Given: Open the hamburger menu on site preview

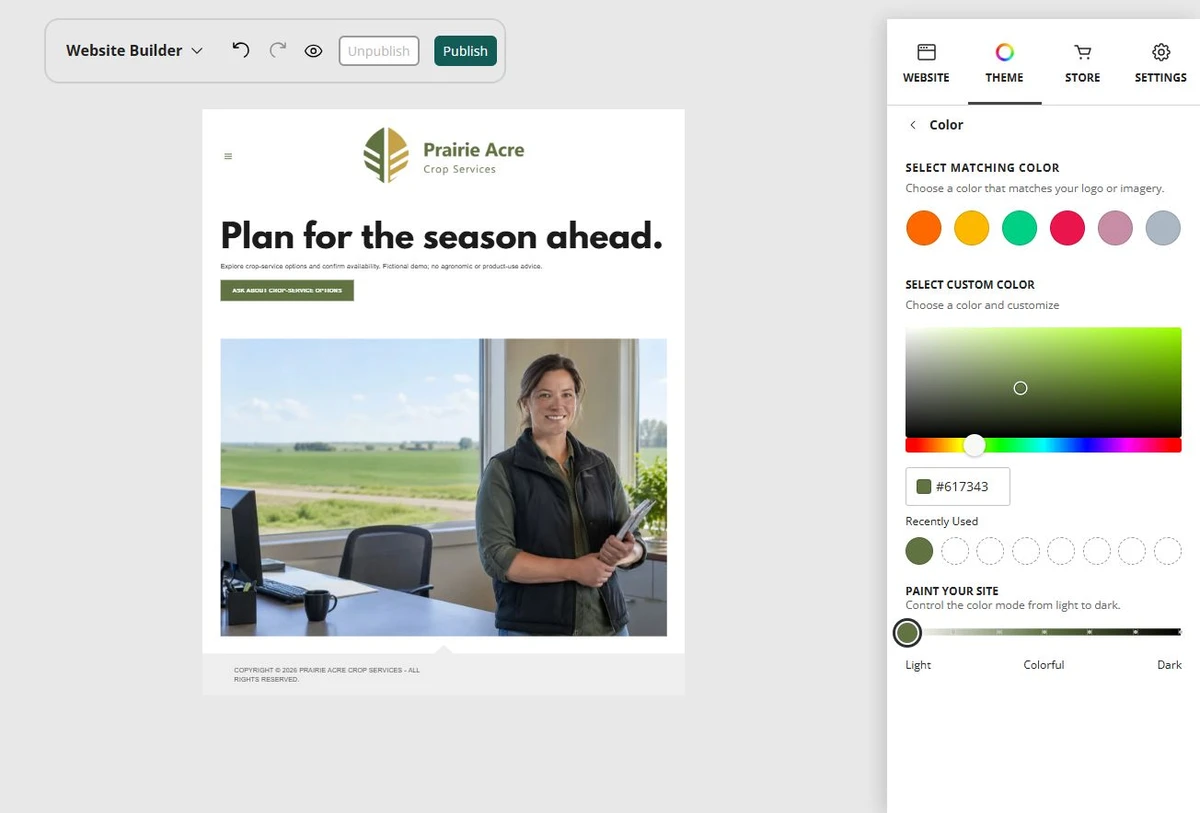Looking at the screenshot, I should point(228,156).
